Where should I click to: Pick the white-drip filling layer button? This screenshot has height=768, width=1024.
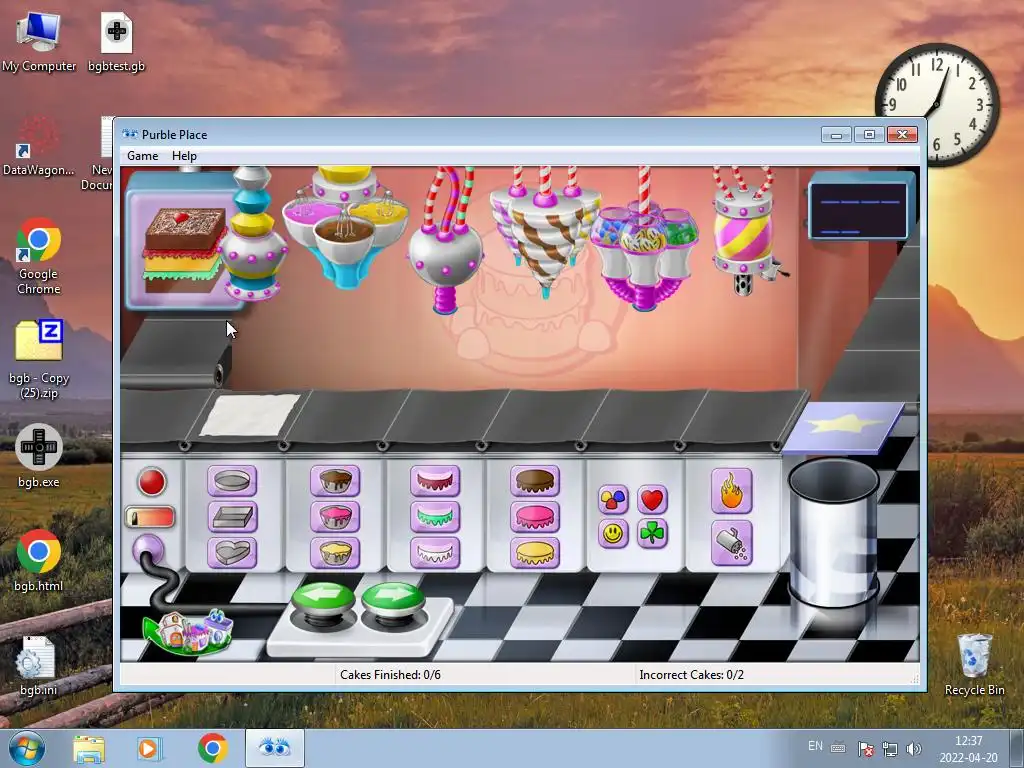(435, 552)
